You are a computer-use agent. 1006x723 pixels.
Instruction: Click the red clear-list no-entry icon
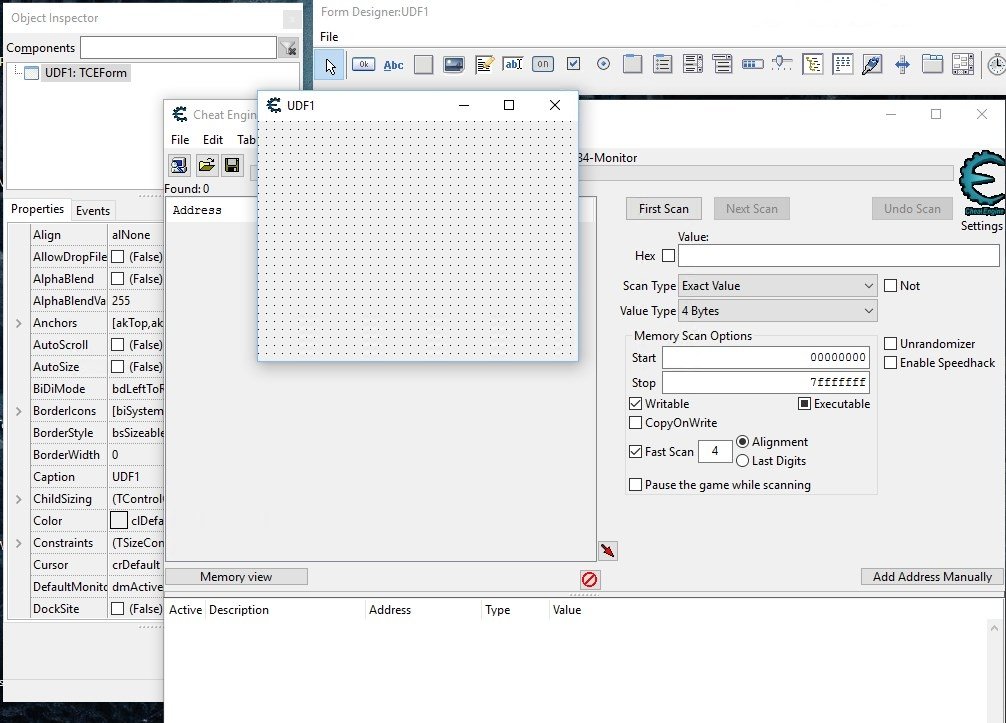(590, 579)
